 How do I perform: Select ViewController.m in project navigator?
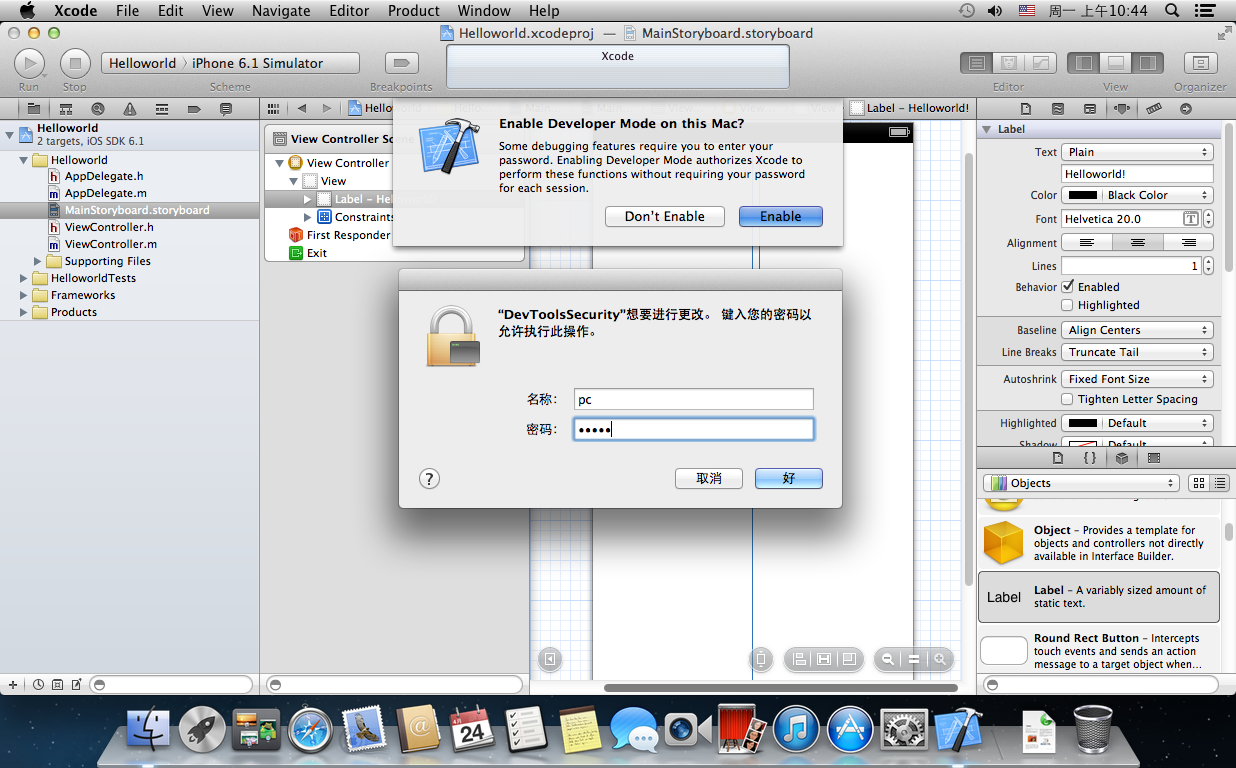tap(110, 244)
